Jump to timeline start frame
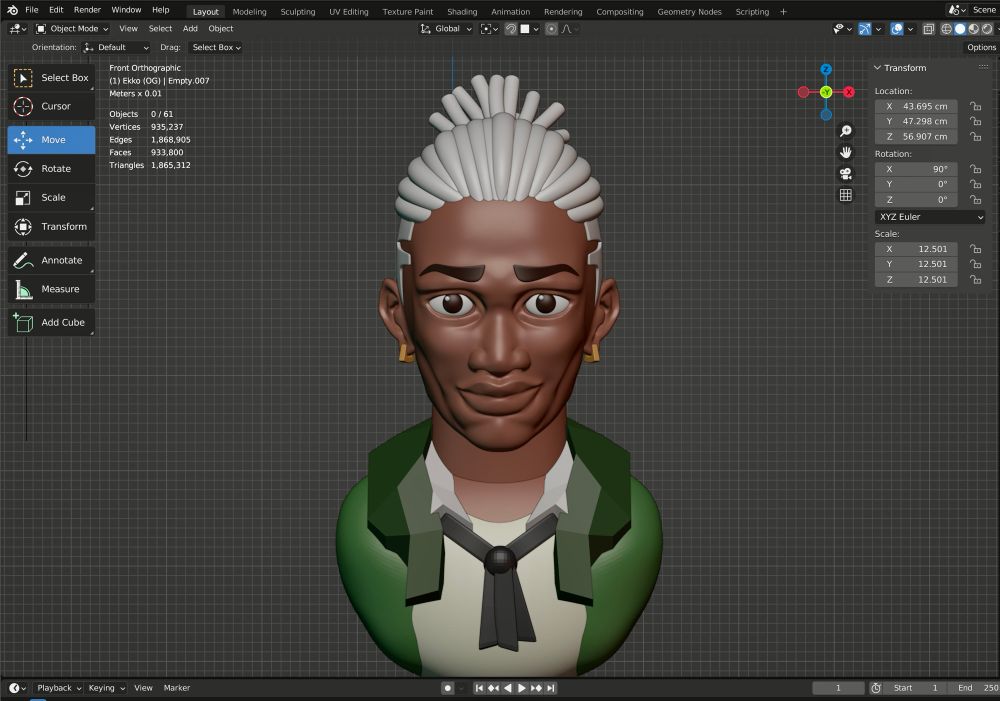This screenshot has width=1000, height=701. (x=479, y=688)
